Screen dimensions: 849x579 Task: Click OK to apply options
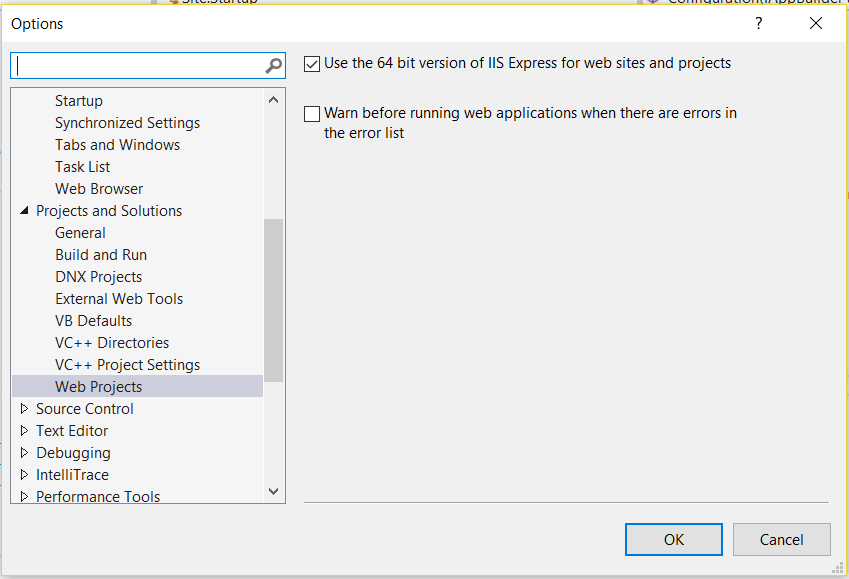[674, 539]
